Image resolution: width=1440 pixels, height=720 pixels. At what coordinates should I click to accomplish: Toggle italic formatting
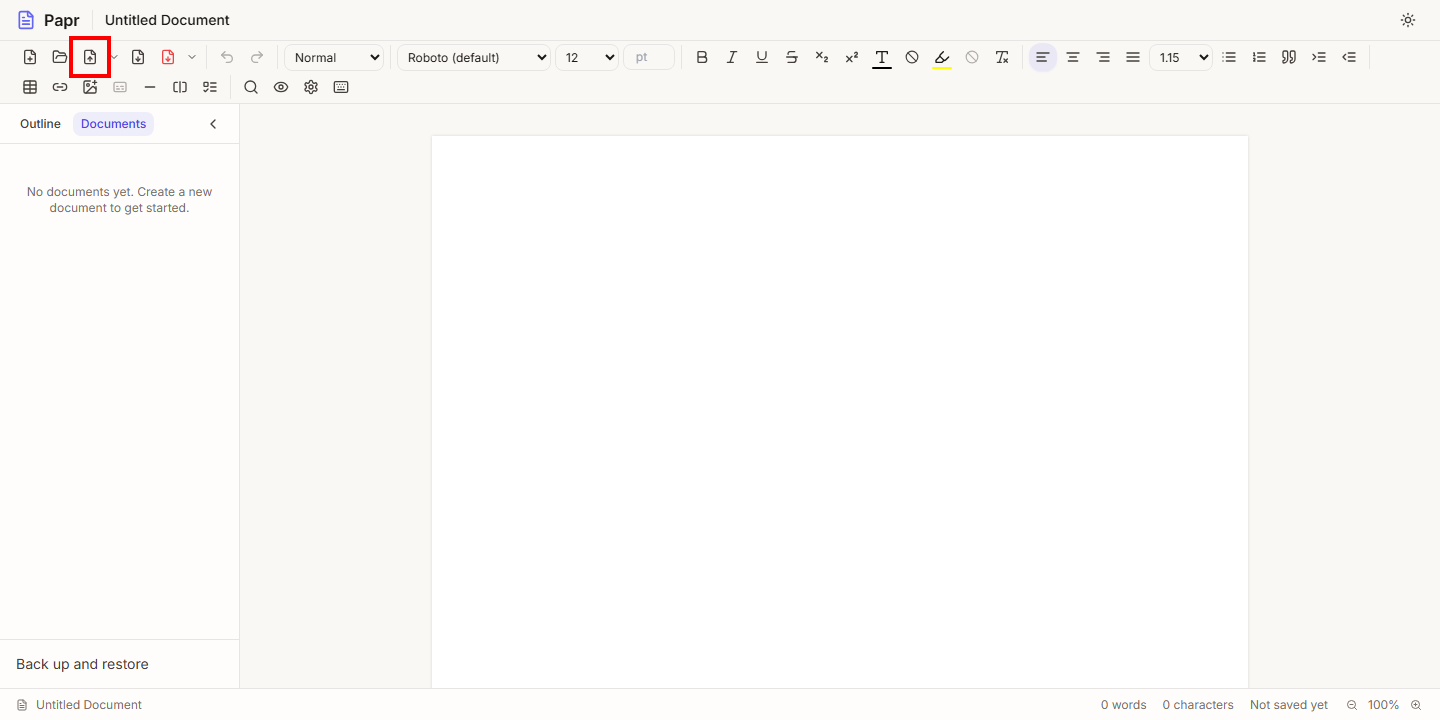[x=732, y=57]
